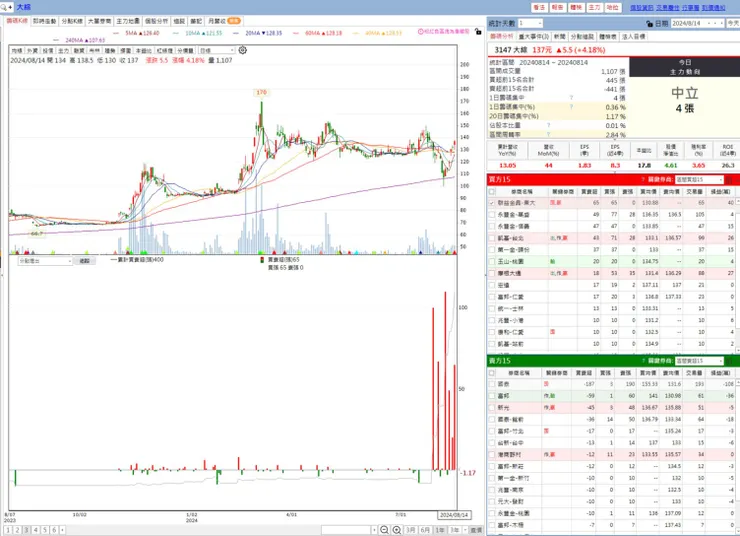Open the 行事曆 link
This screenshot has width=740, height=536.
690,8
